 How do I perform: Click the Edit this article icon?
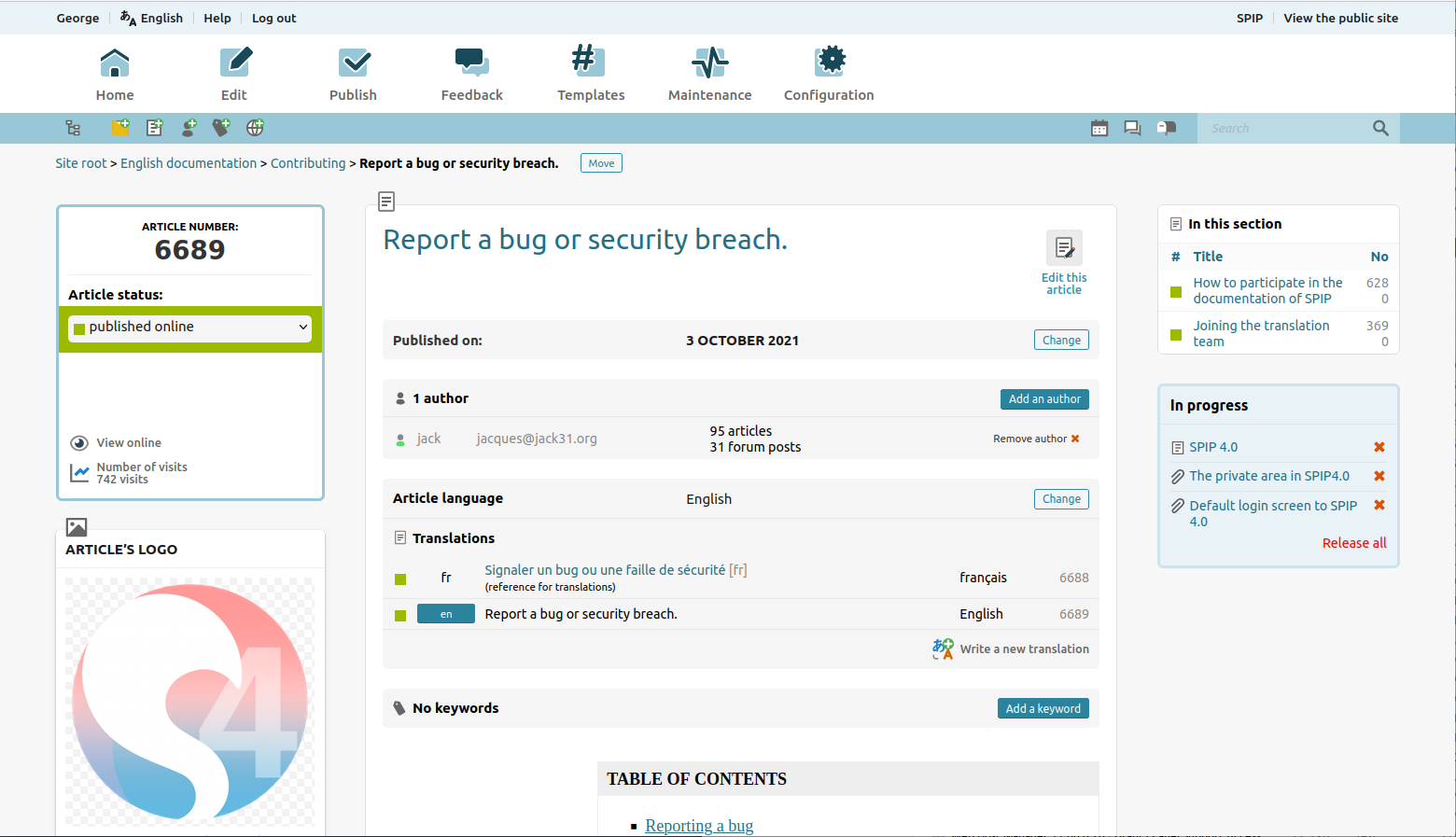(x=1064, y=248)
